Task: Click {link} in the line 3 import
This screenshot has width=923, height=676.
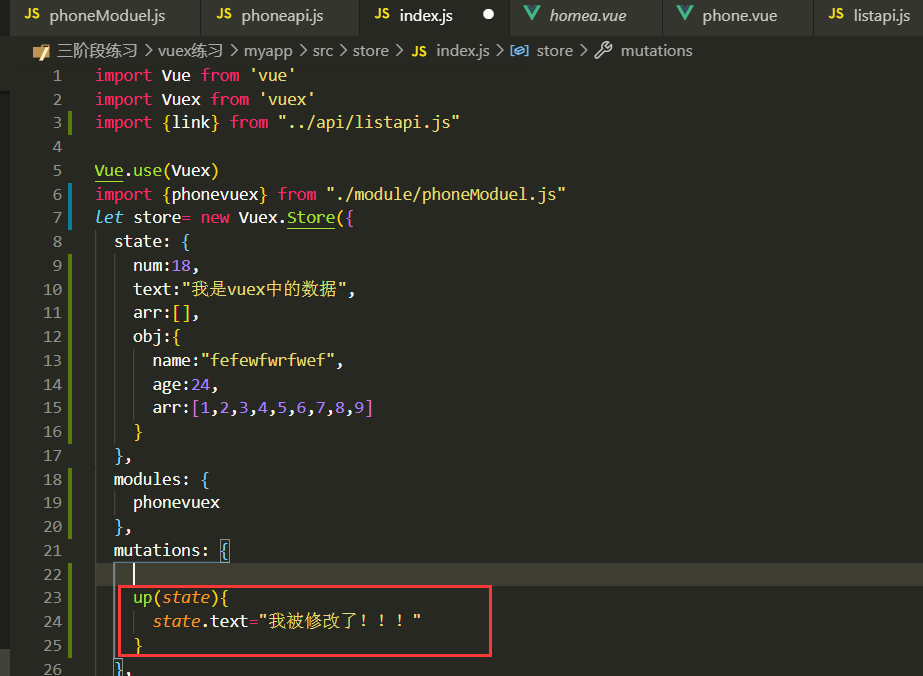Action: (x=191, y=122)
